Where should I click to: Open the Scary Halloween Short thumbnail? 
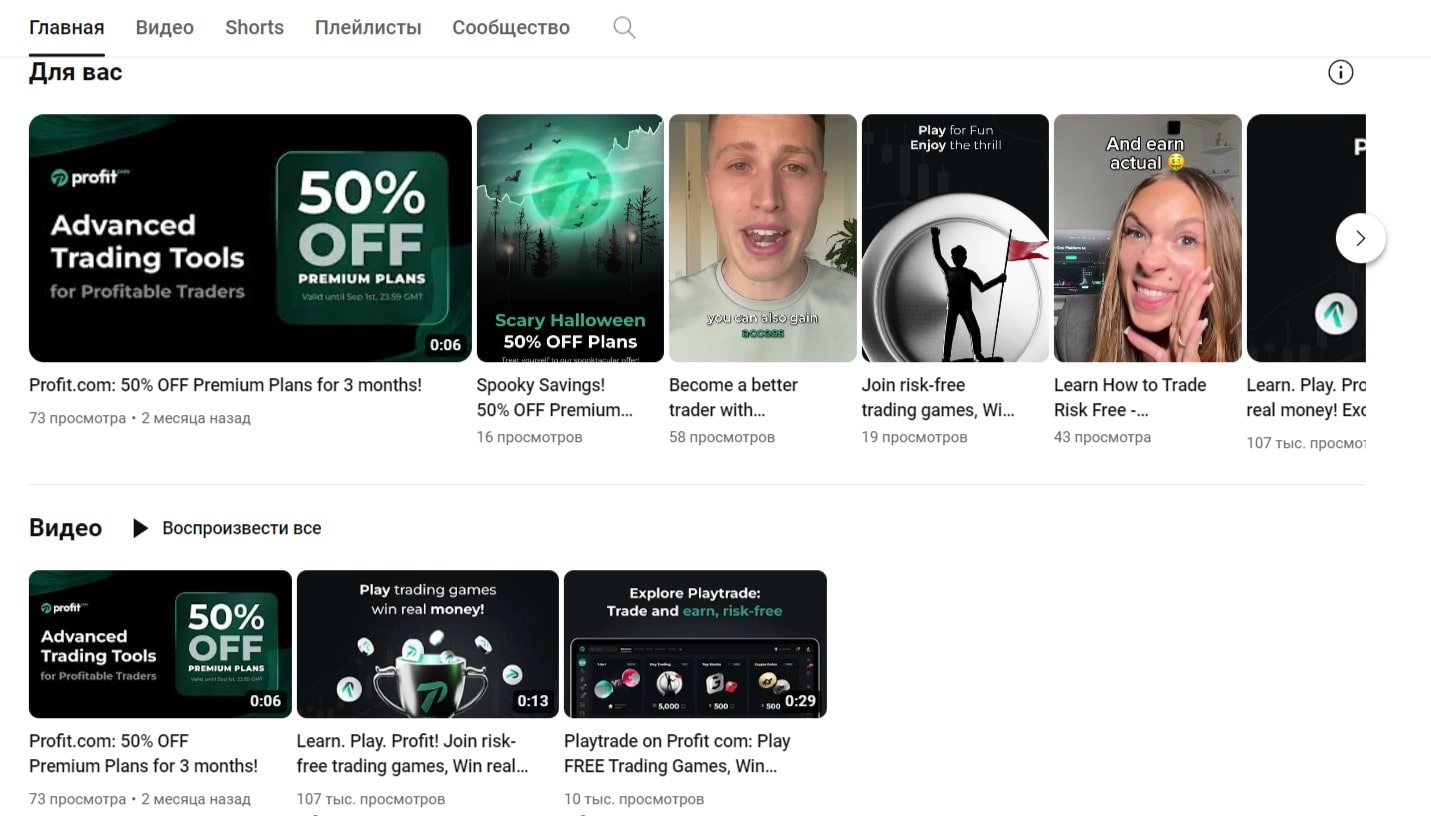coord(570,238)
